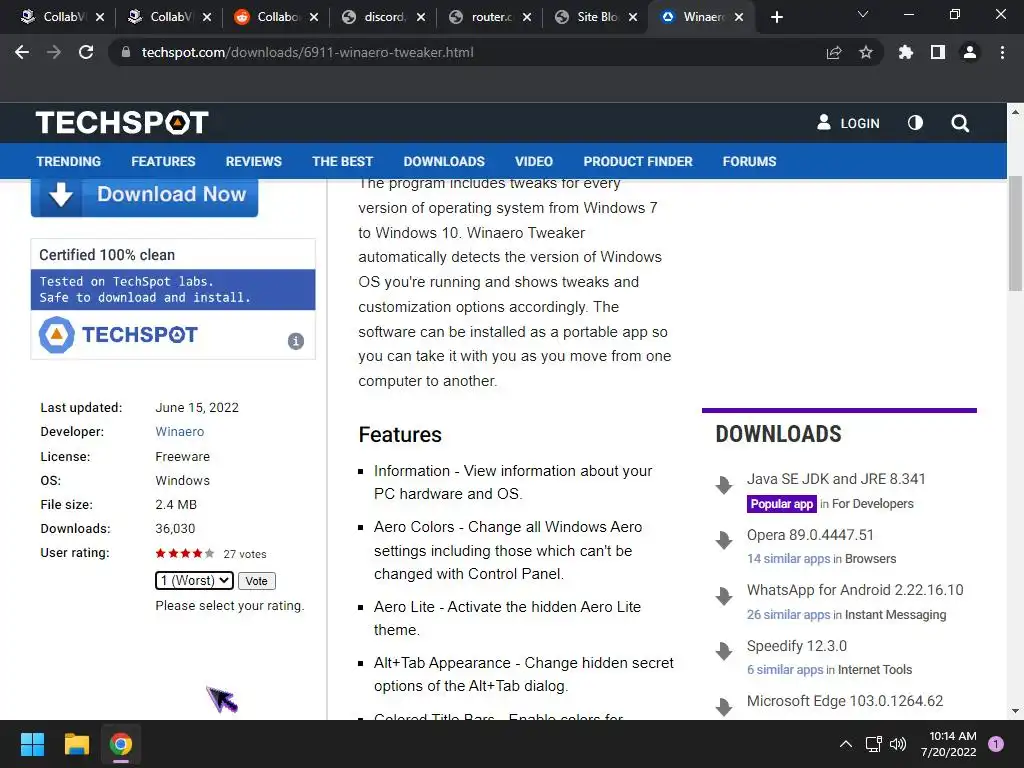Click the user rating stars
Screen dimensions: 1024x768
tap(185, 553)
